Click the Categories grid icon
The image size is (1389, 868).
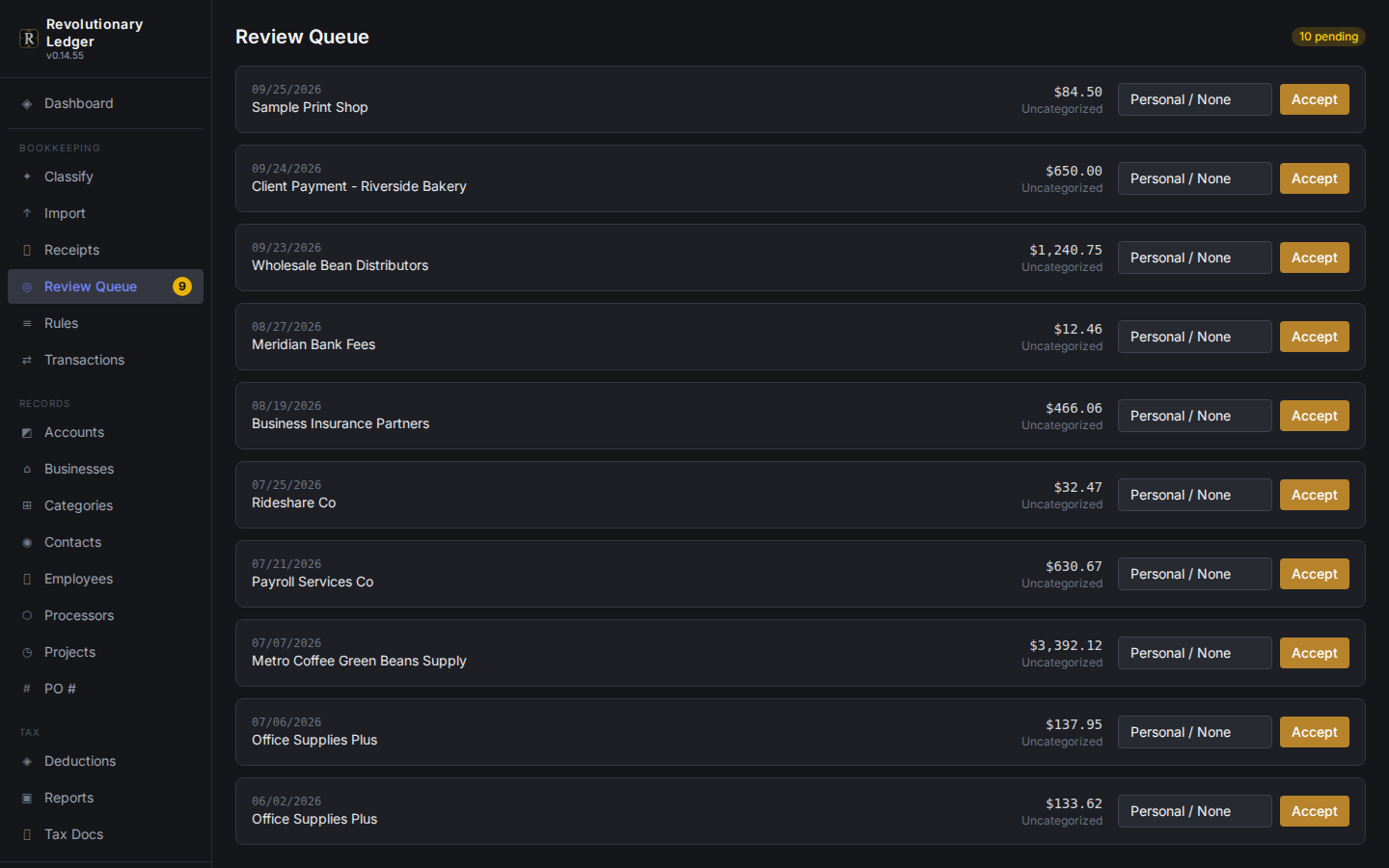pos(27,506)
